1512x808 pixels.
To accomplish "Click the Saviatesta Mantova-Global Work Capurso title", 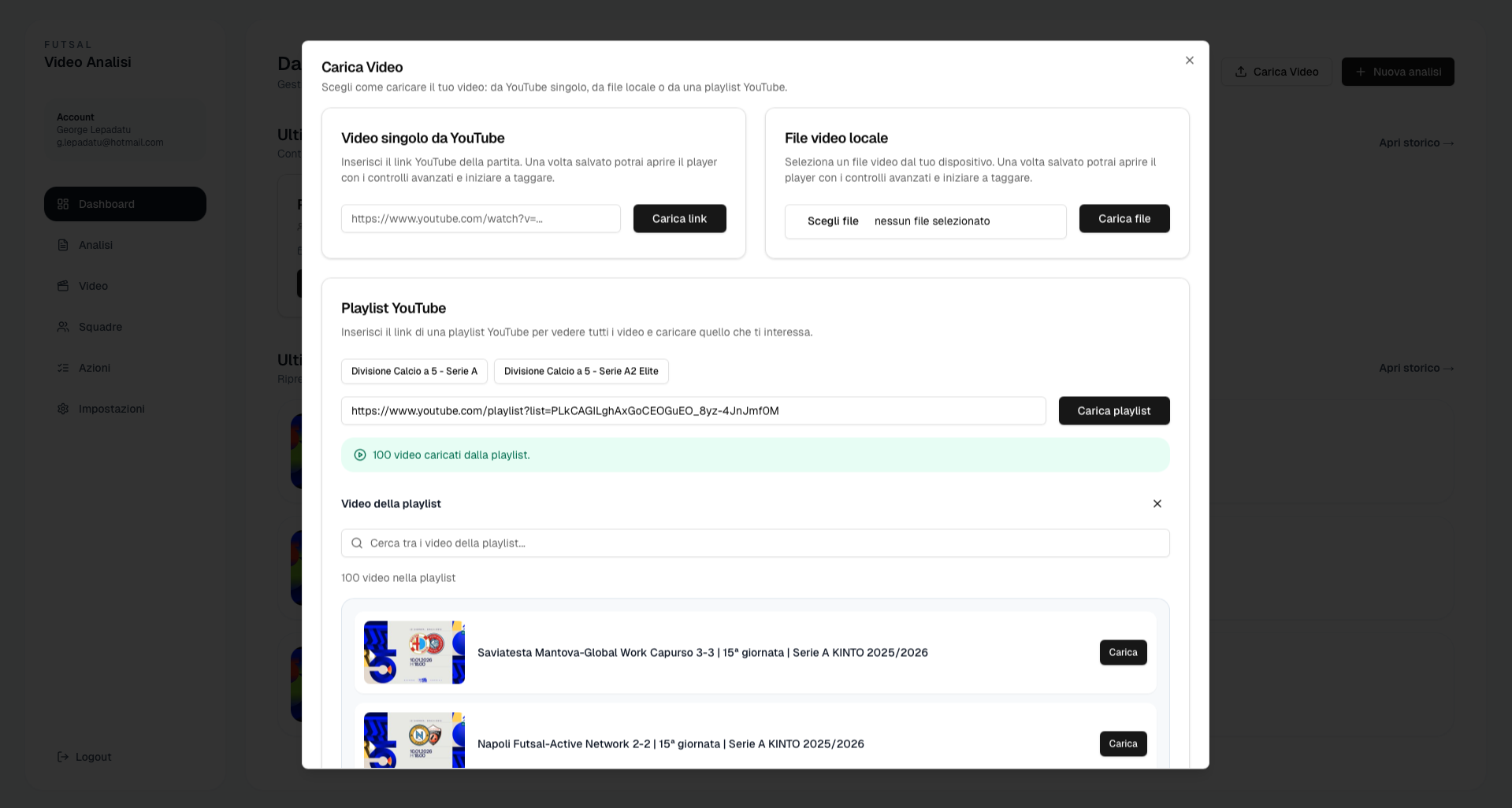I will click(703, 653).
